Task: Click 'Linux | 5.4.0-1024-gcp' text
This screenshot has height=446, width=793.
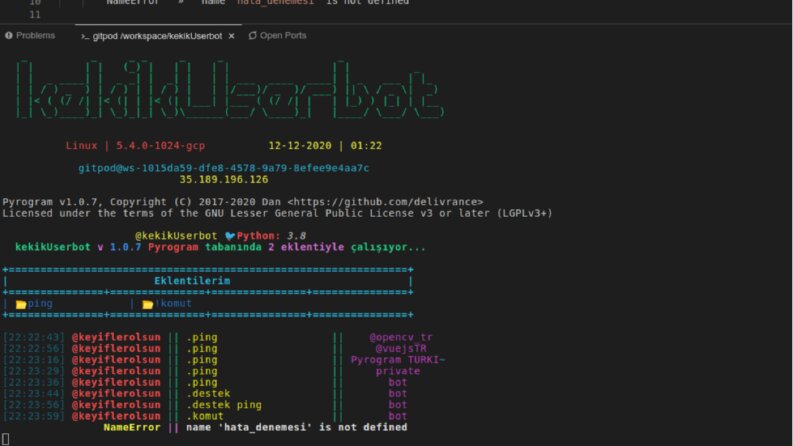Action: (x=135, y=146)
